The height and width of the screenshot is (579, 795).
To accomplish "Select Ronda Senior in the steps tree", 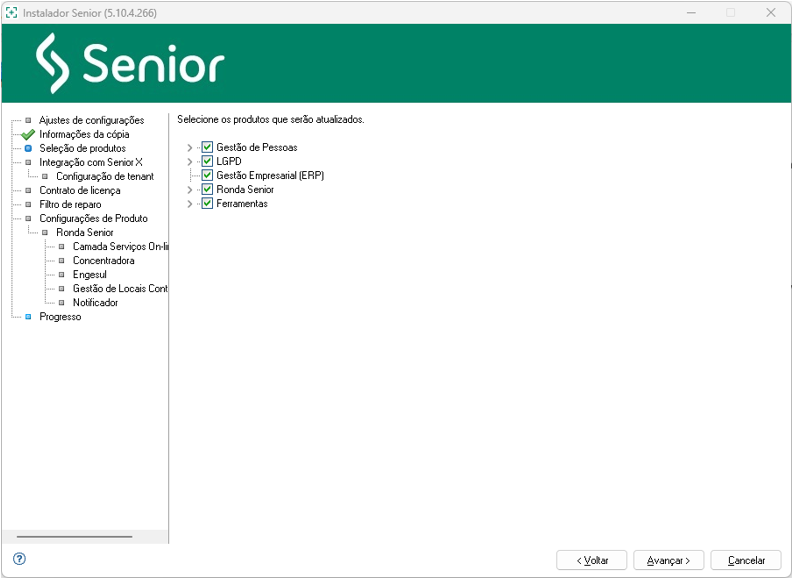I will [85, 233].
